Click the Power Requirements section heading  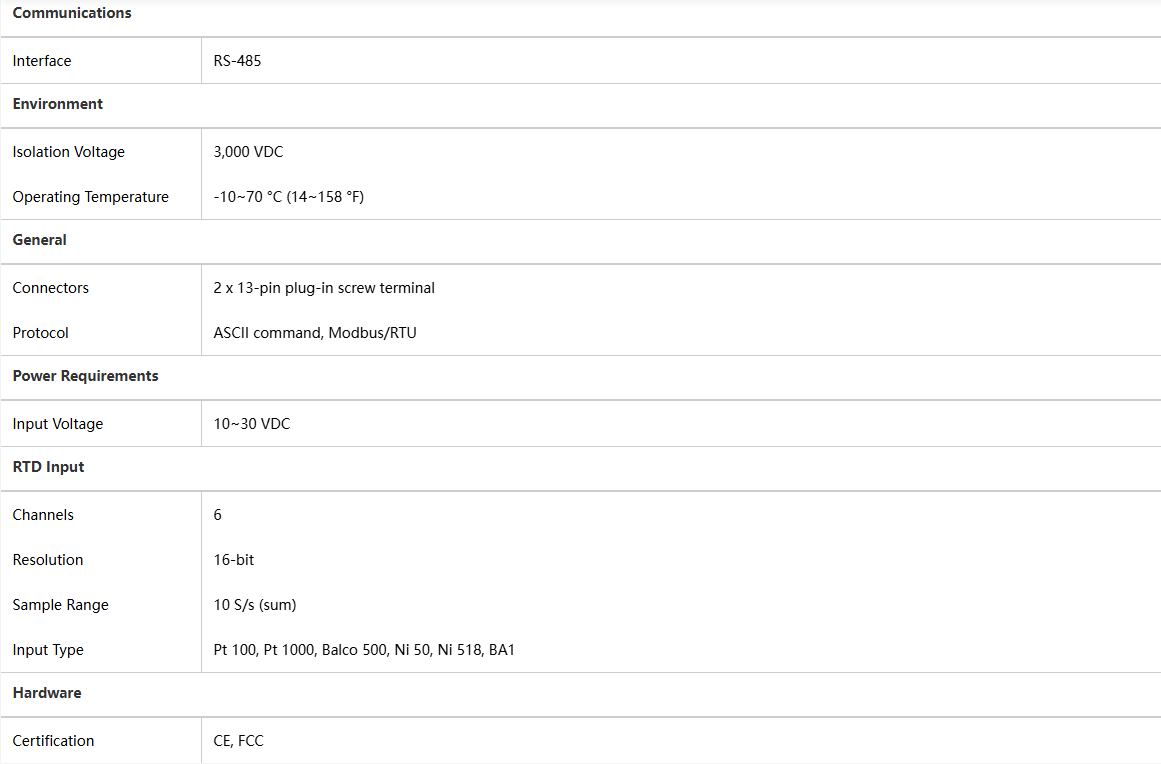coord(86,376)
